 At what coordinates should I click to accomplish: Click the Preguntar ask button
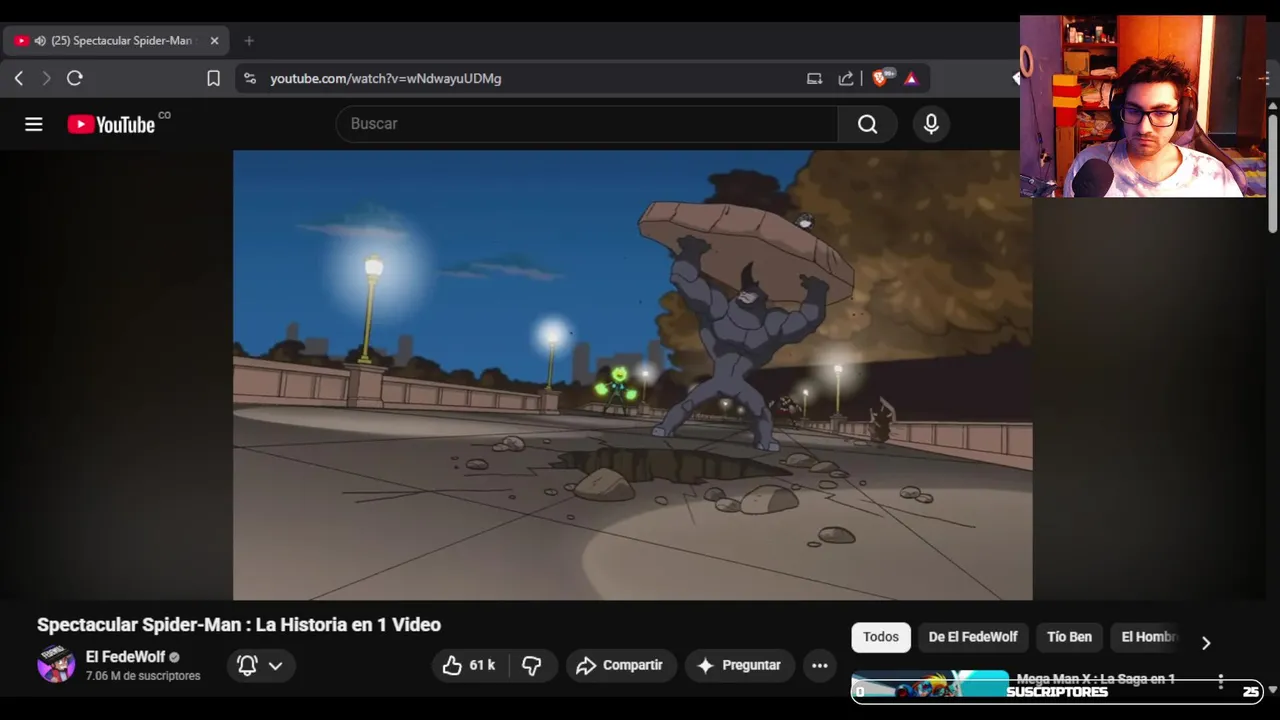[739, 665]
